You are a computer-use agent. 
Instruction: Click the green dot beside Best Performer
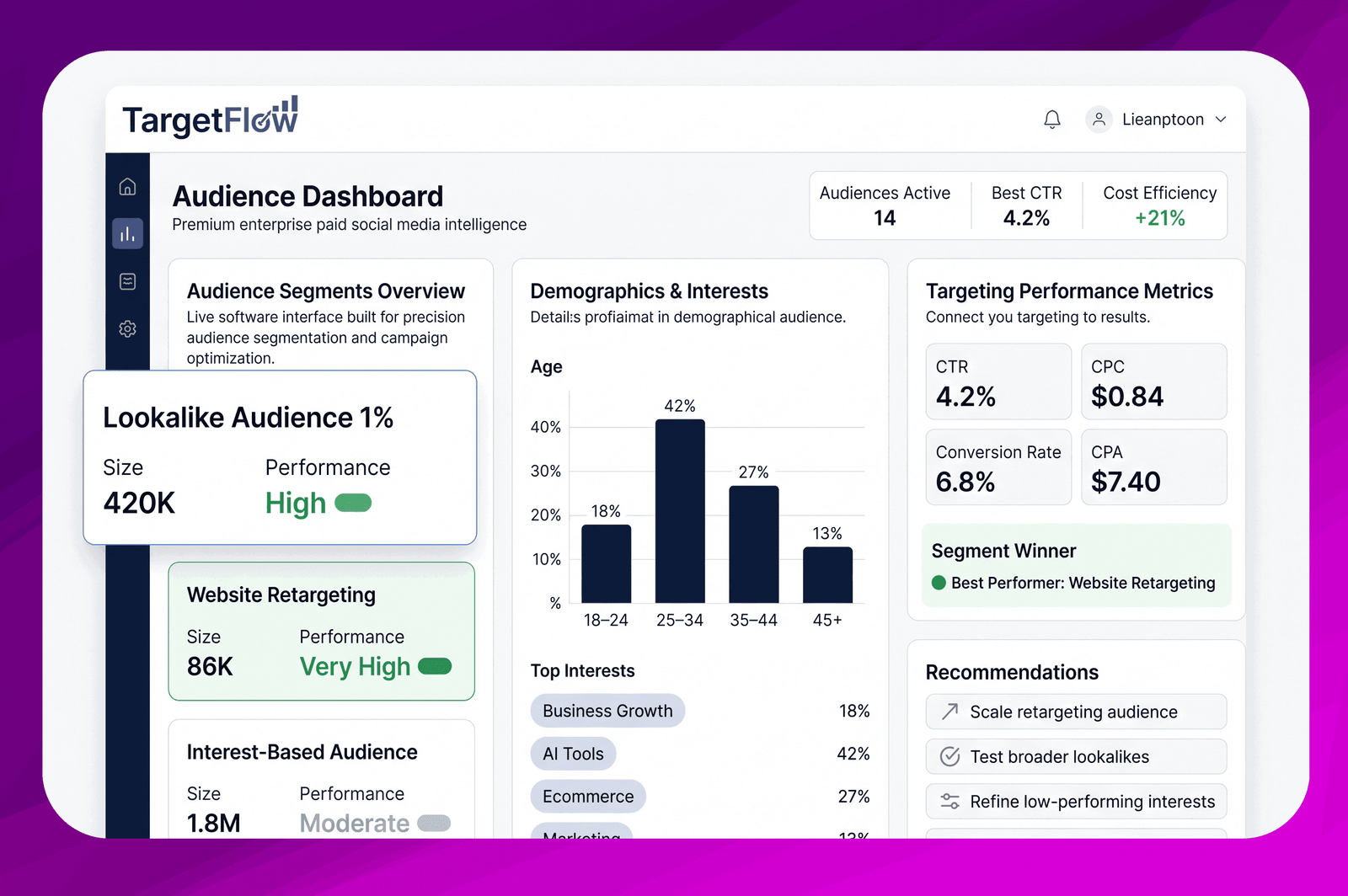coord(939,583)
